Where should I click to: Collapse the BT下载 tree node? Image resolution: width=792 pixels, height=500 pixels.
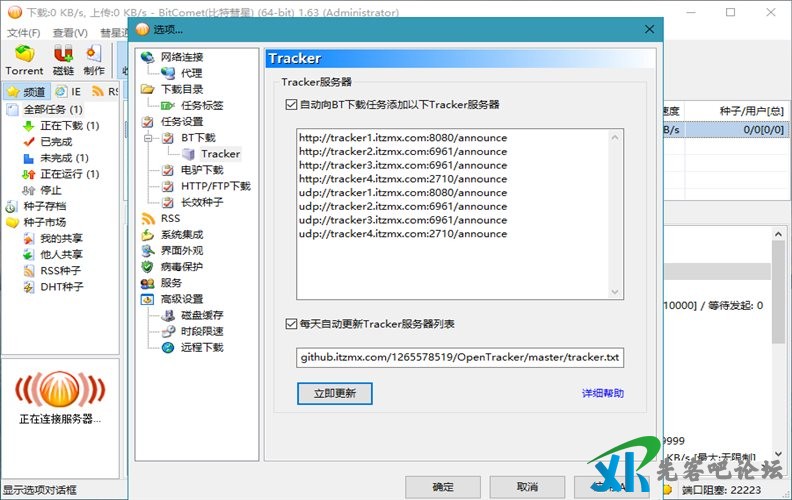pyautogui.click(x=148, y=138)
